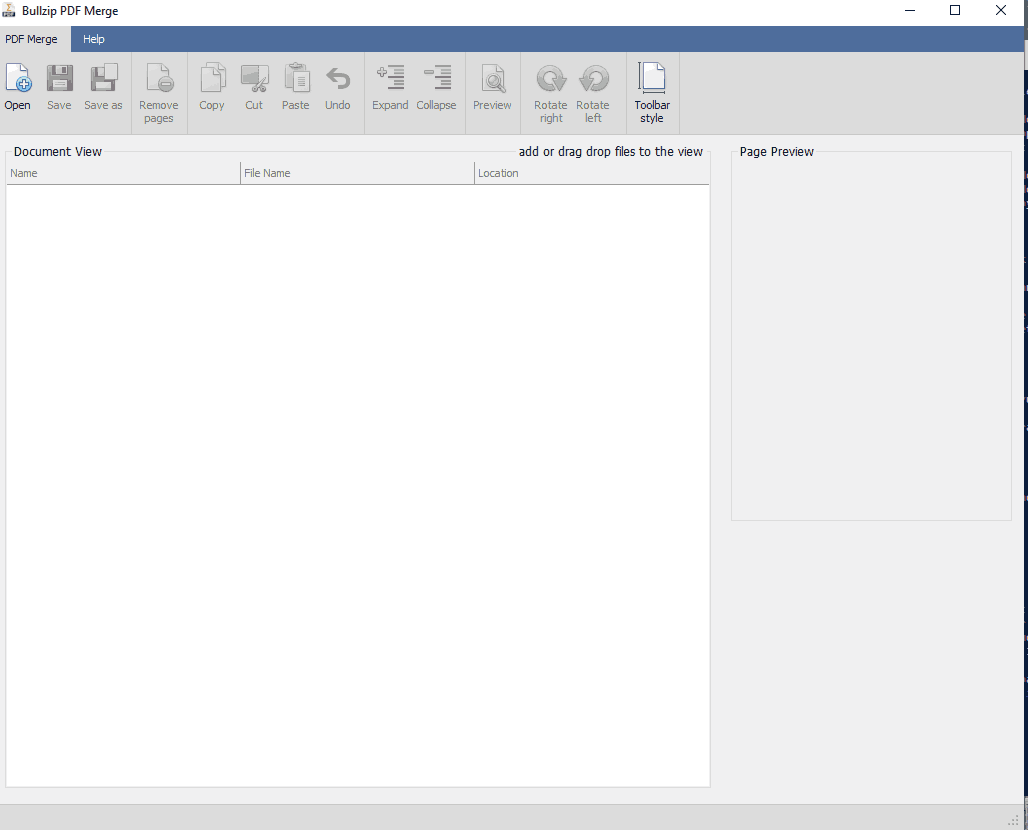Click the Save as icon
This screenshot has width=1028, height=830.
click(103, 79)
